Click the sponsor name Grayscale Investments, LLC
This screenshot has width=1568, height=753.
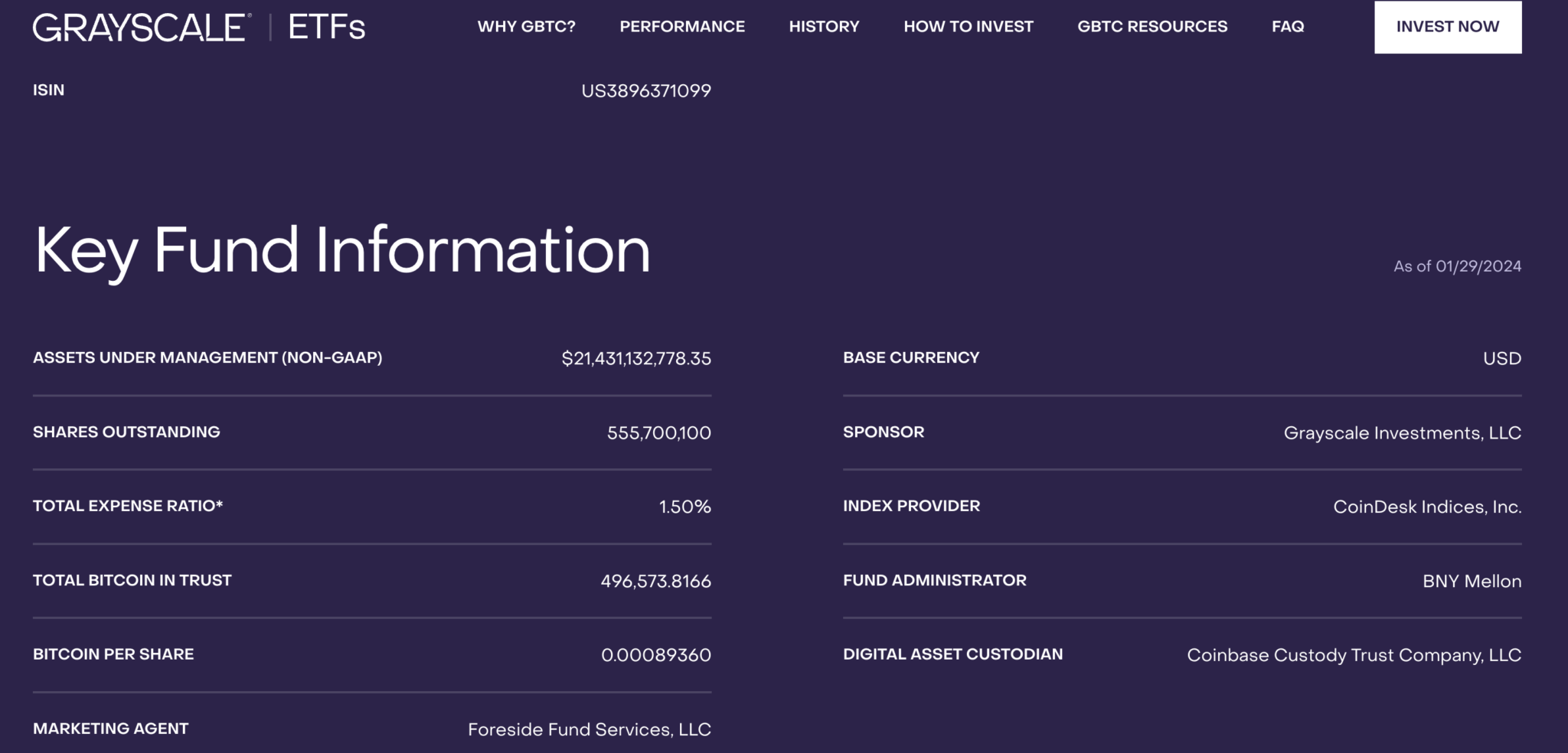[1402, 433]
